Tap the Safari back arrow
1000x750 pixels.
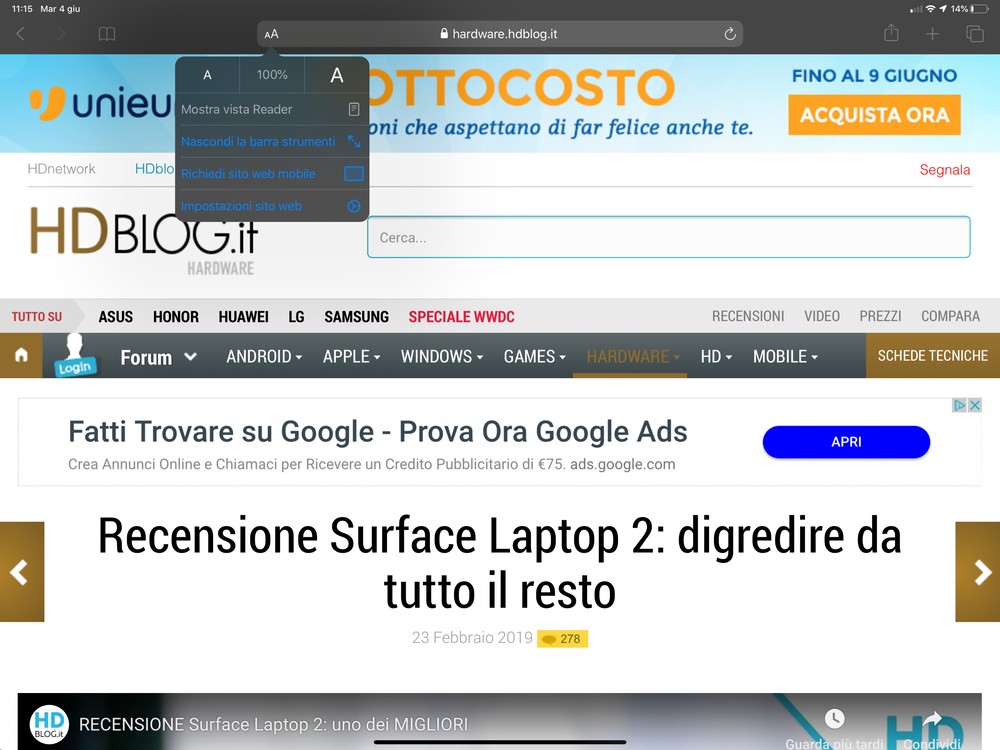pos(20,34)
